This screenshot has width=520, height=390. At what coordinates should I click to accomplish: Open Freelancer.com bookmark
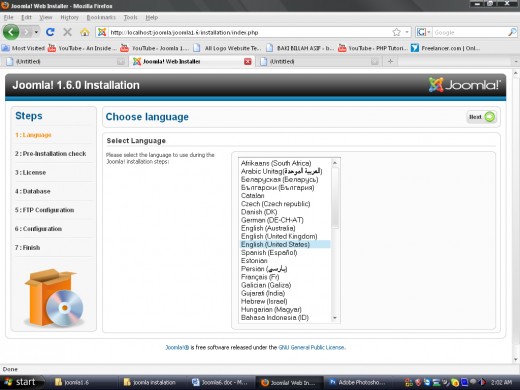(445, 48)
